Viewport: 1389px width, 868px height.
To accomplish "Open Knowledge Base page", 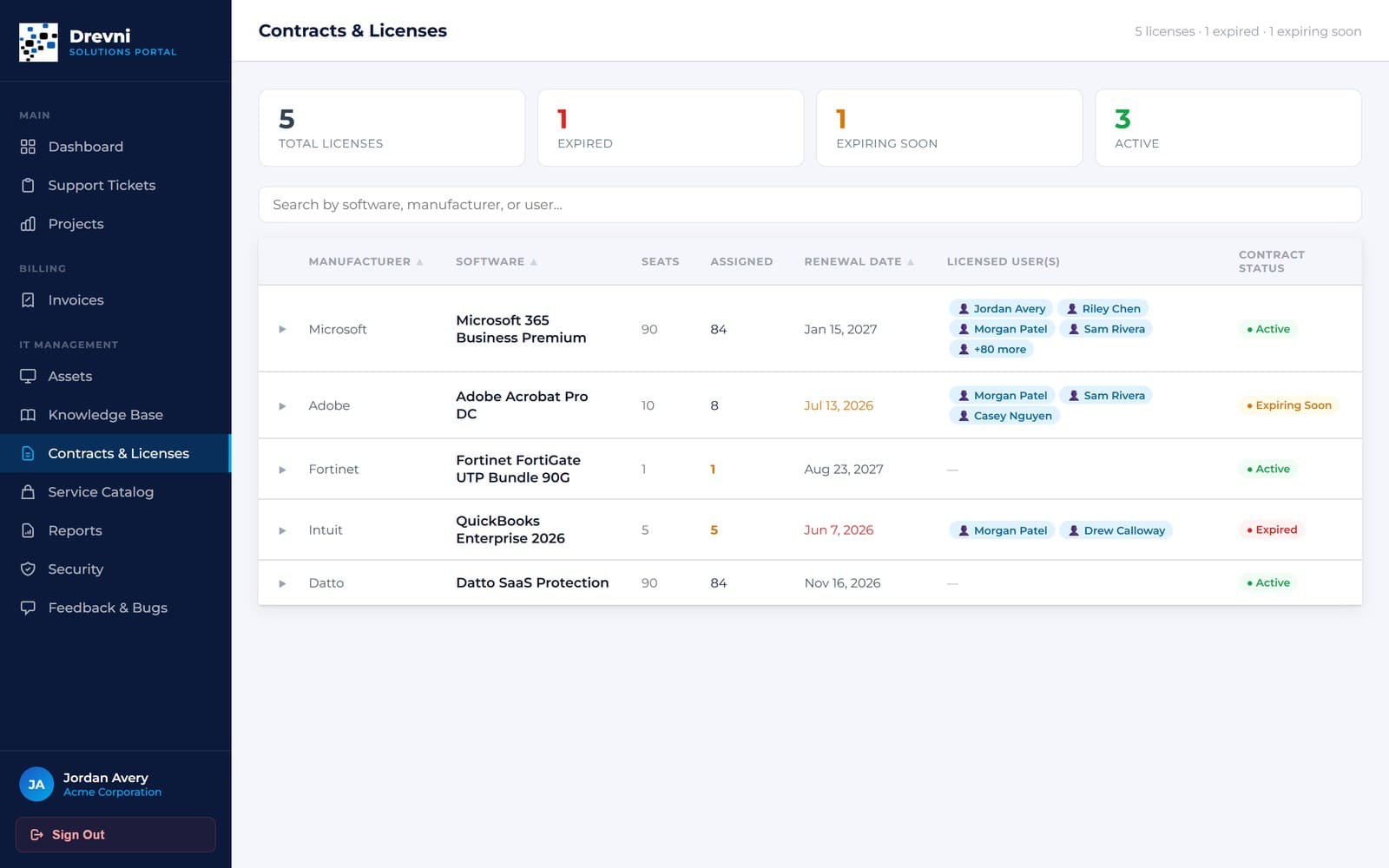I will tap(115, 415).
